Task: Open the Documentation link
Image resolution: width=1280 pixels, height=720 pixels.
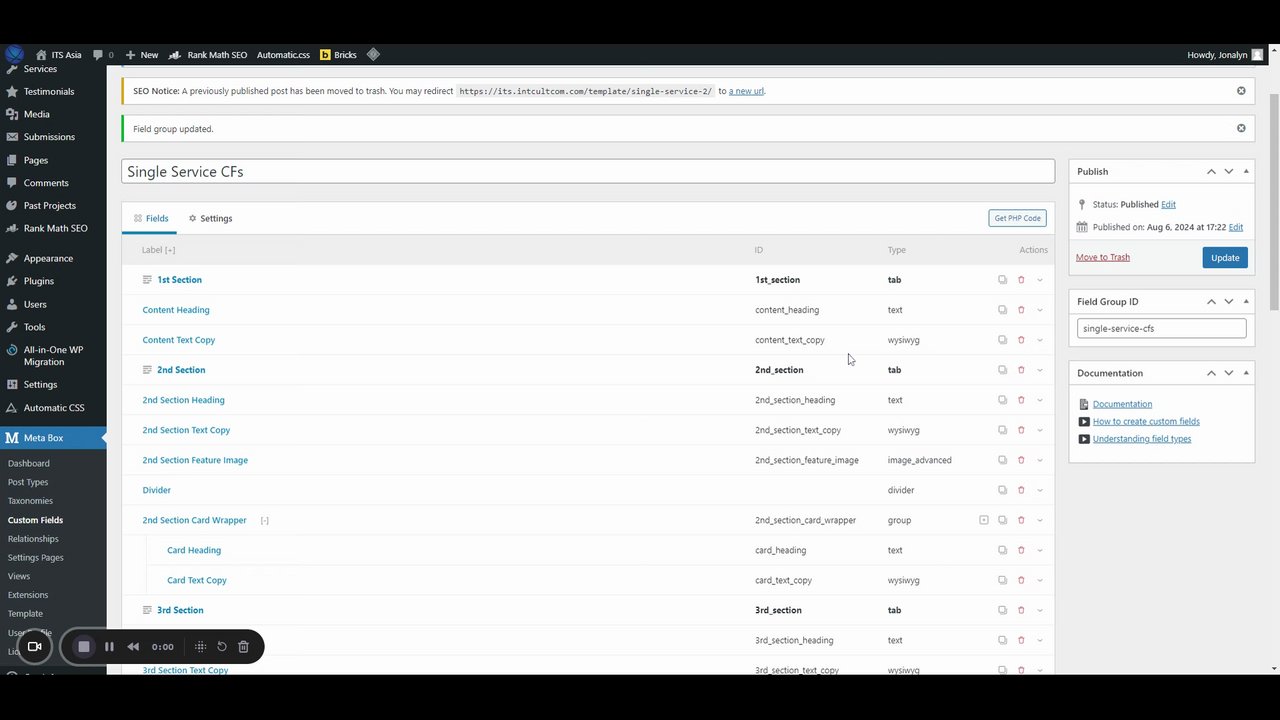Action: pyautogui.click(x=1122, y=404)
